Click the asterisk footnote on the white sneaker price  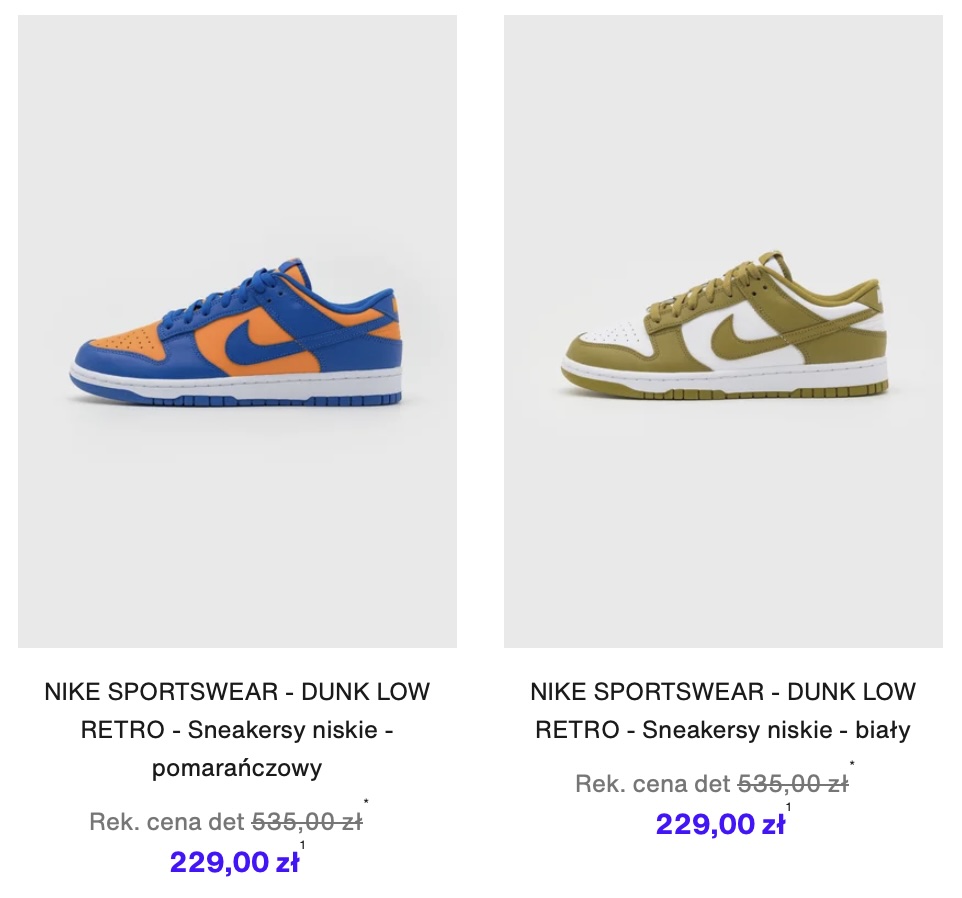852,764
